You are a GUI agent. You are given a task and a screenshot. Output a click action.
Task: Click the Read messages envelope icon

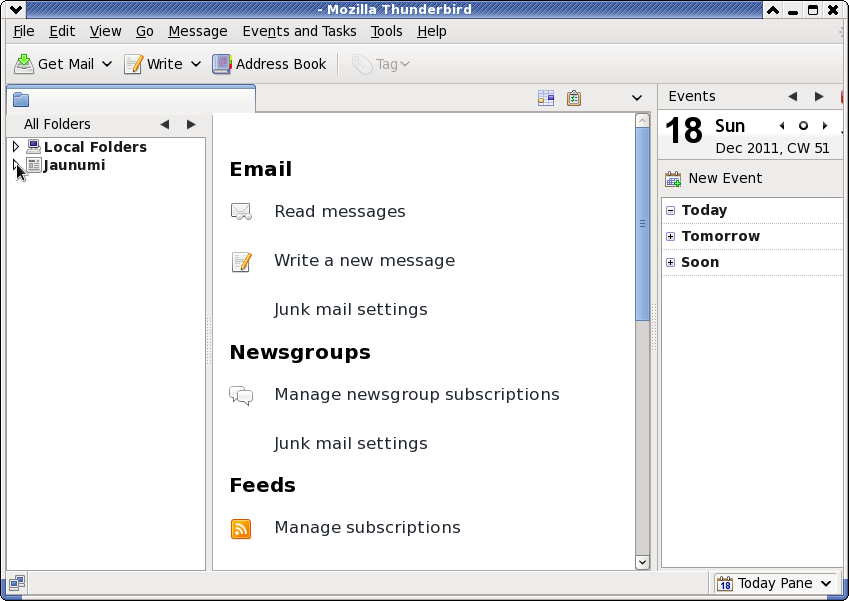(x=241, y=211)
